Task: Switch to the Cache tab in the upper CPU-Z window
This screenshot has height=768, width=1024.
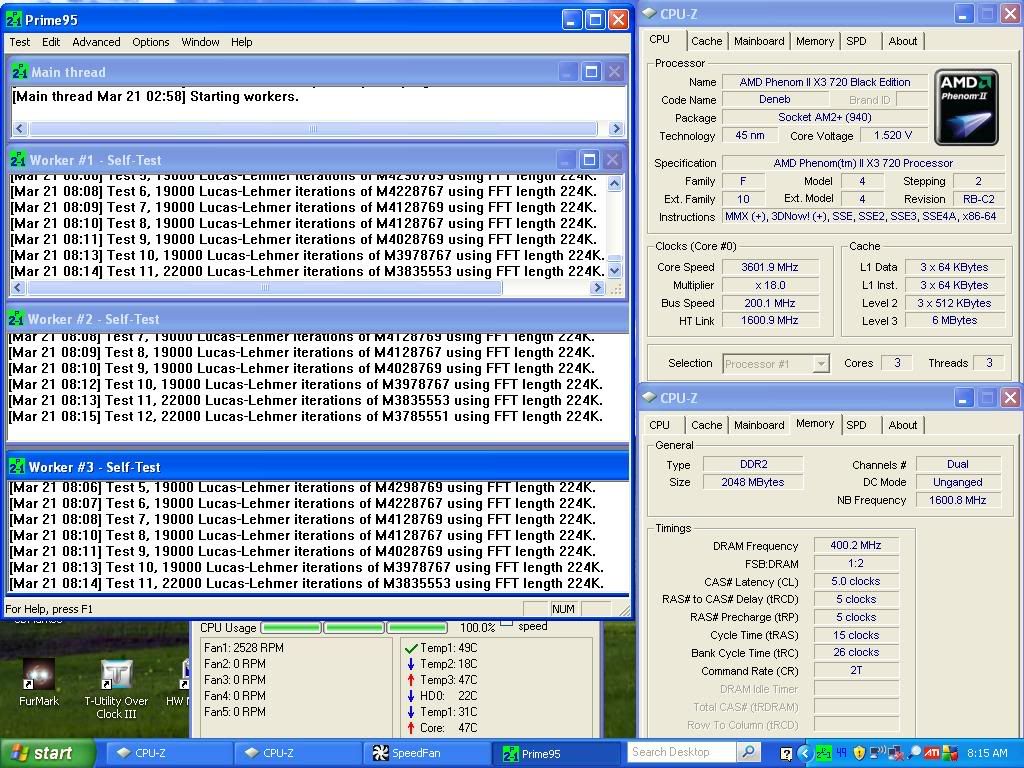Action: click(x=707, y=41)
